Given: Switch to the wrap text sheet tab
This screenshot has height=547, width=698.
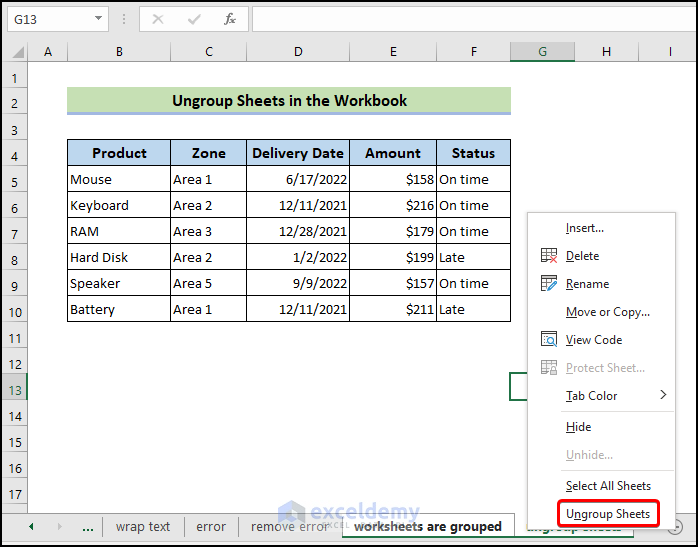Looking at the screenshot, I should click(x=143, y=527).
